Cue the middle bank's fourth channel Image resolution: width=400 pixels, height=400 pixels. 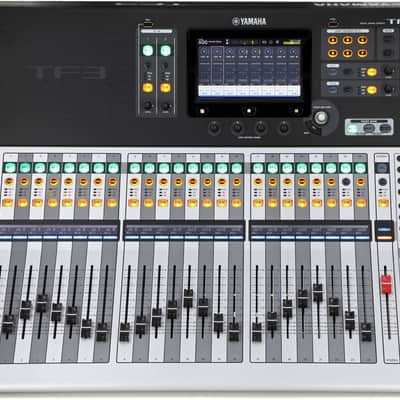(178, 182)
